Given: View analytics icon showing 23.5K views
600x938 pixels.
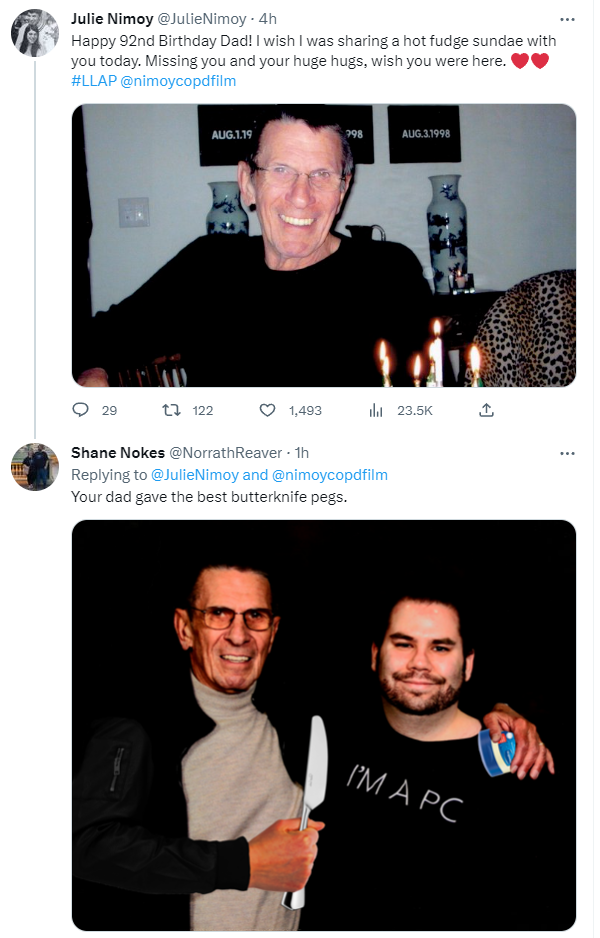Looking at the screenshot, I should (x=377, y=410).
